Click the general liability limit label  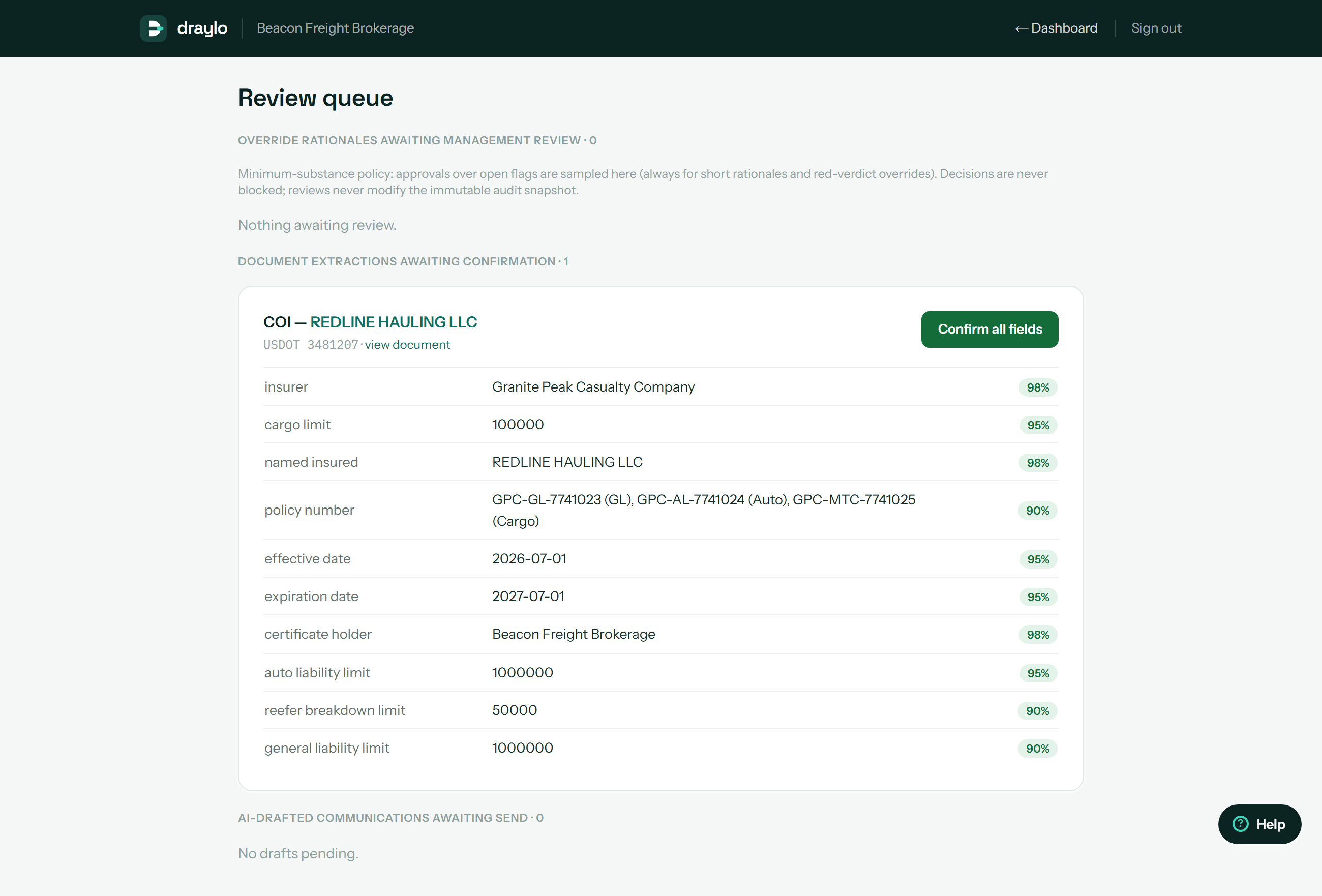[326, 748]
